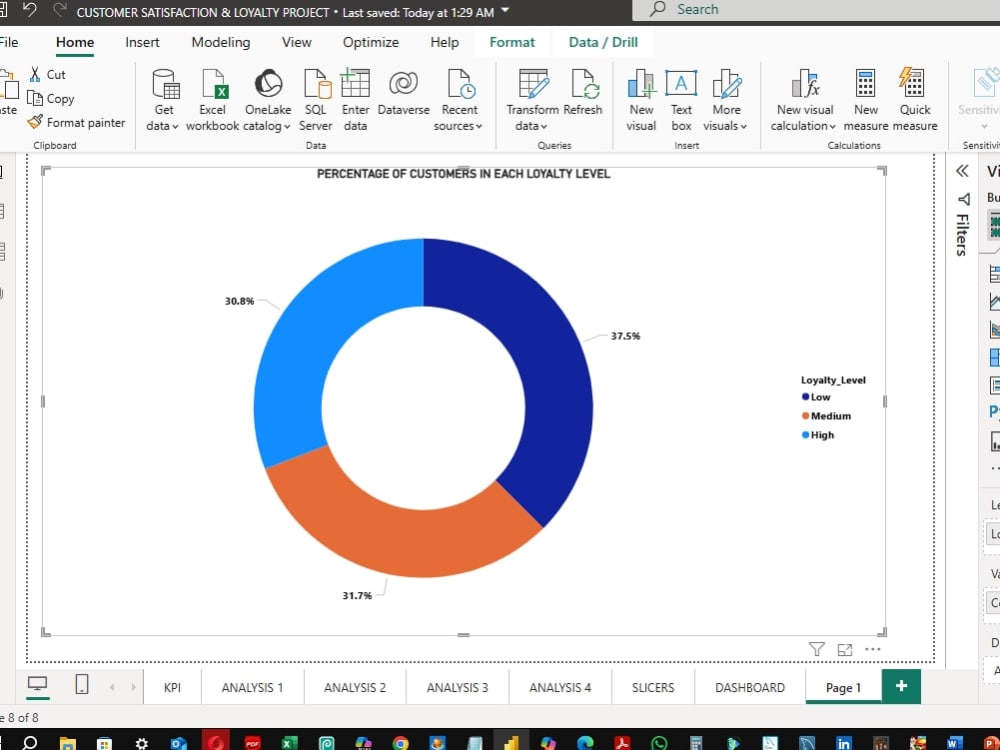Connect to SQL Server data
Viewport: 1000px width, 750px height.
pyautogui.click(x=316, y=100)
